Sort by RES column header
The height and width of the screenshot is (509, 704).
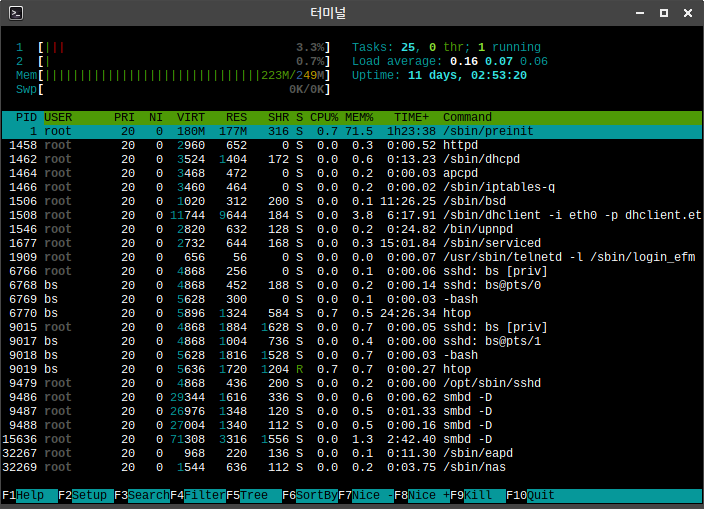[x=236, y=118]
